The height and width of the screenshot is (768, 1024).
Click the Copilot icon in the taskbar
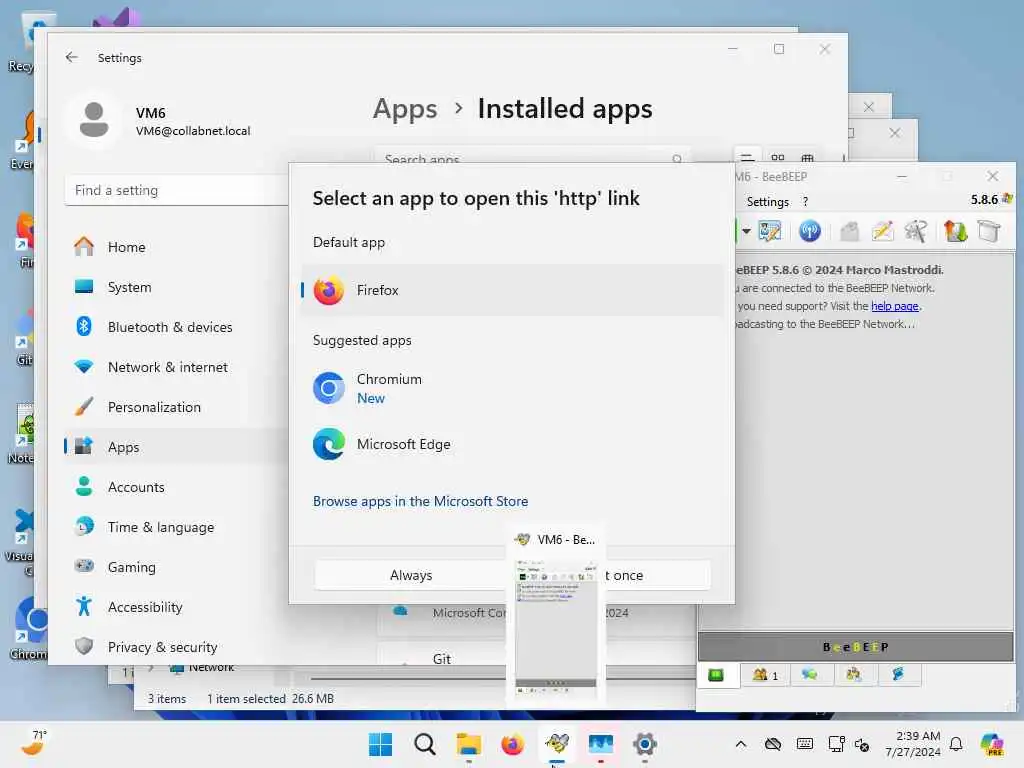point(992,744)
